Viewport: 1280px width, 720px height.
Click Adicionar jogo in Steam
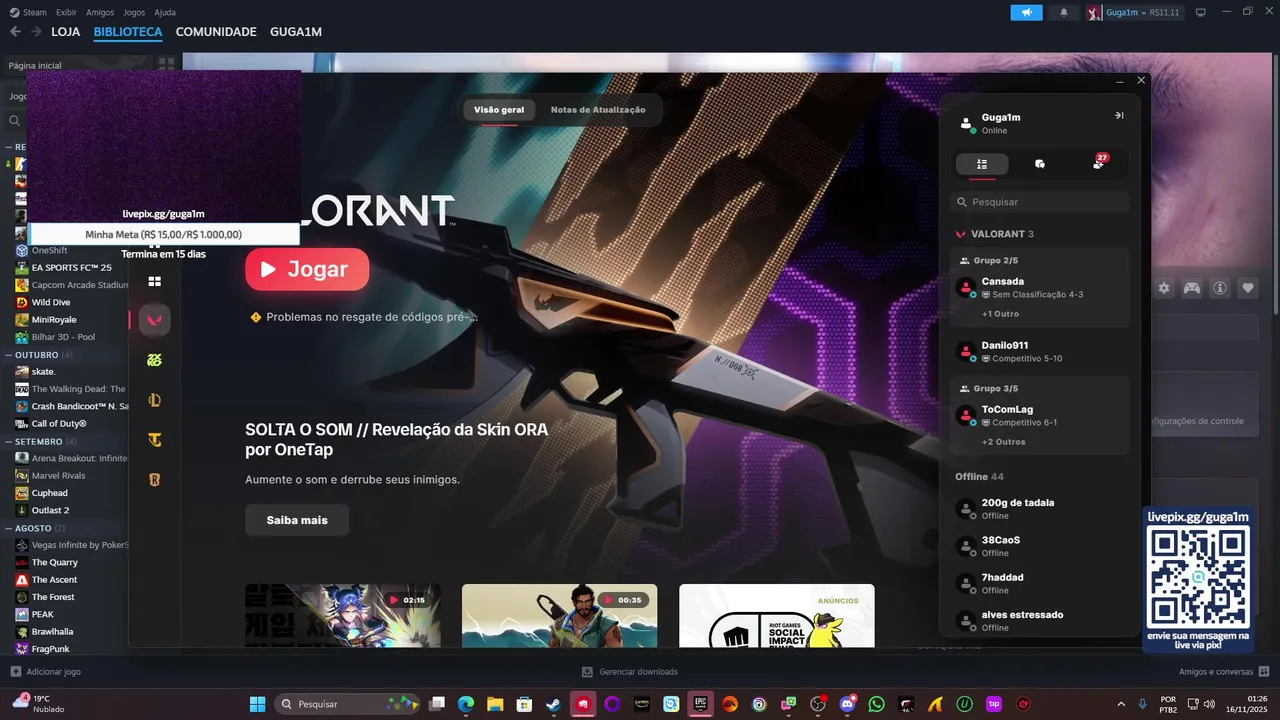[x=46, y=672]
